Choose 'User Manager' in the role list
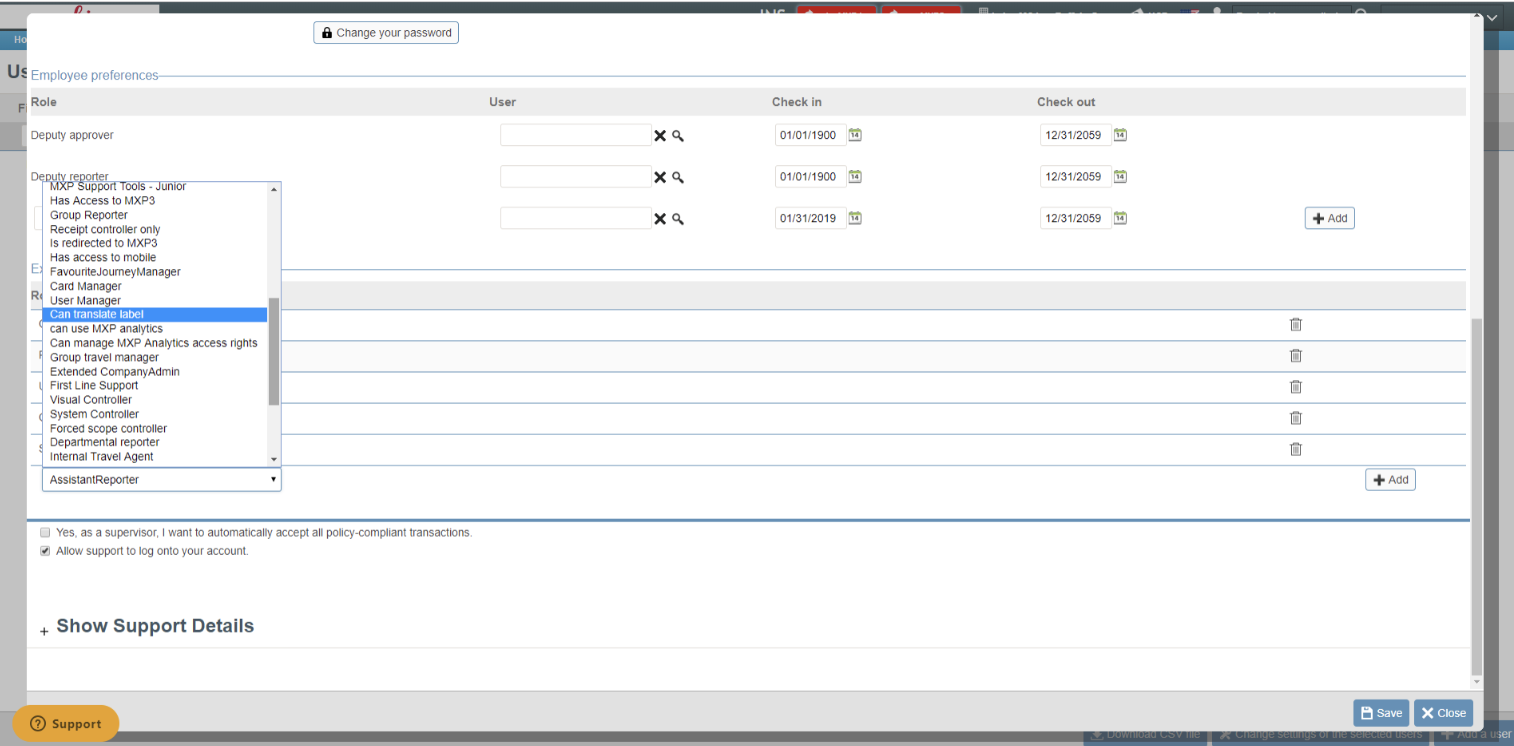Viewport: 1514px width, 746px height. point(85,301)
